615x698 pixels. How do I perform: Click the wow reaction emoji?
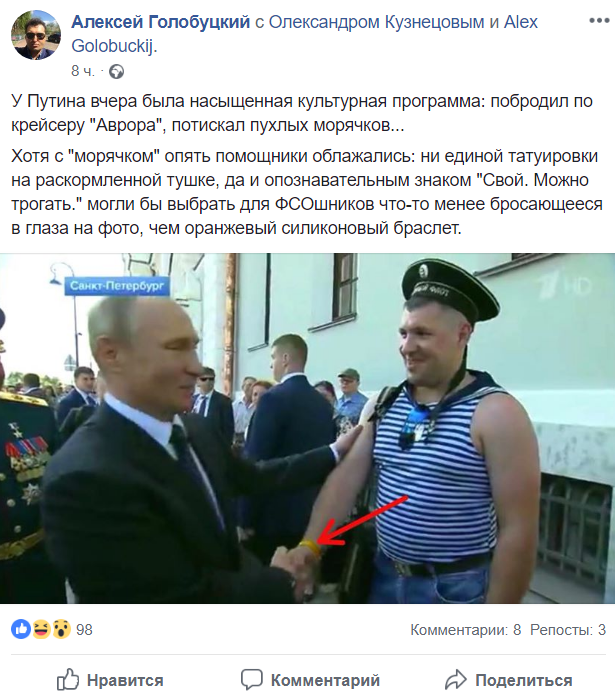(61, 629)
